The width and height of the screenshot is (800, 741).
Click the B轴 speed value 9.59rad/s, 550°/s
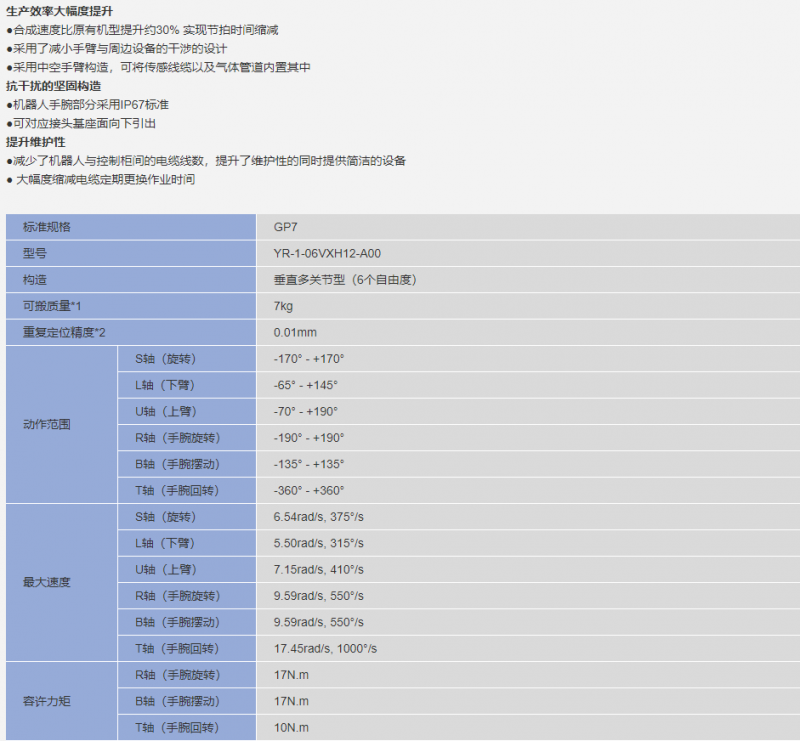tap(318, 623)
